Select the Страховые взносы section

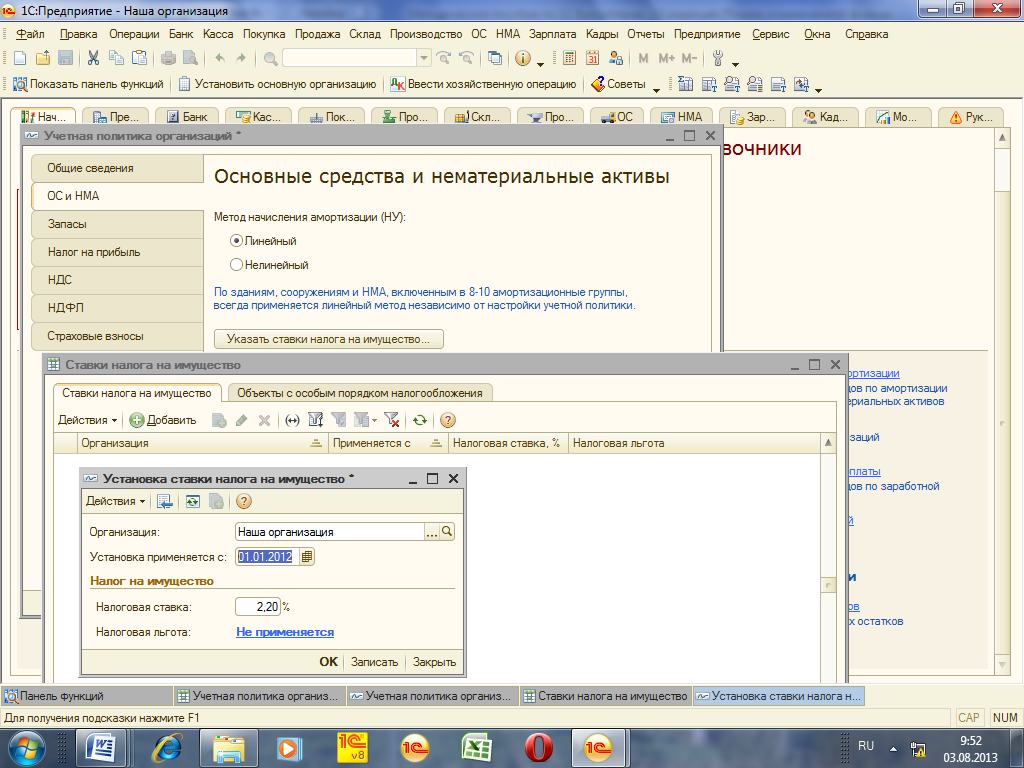pyautogui.click(x=117, y=336)
